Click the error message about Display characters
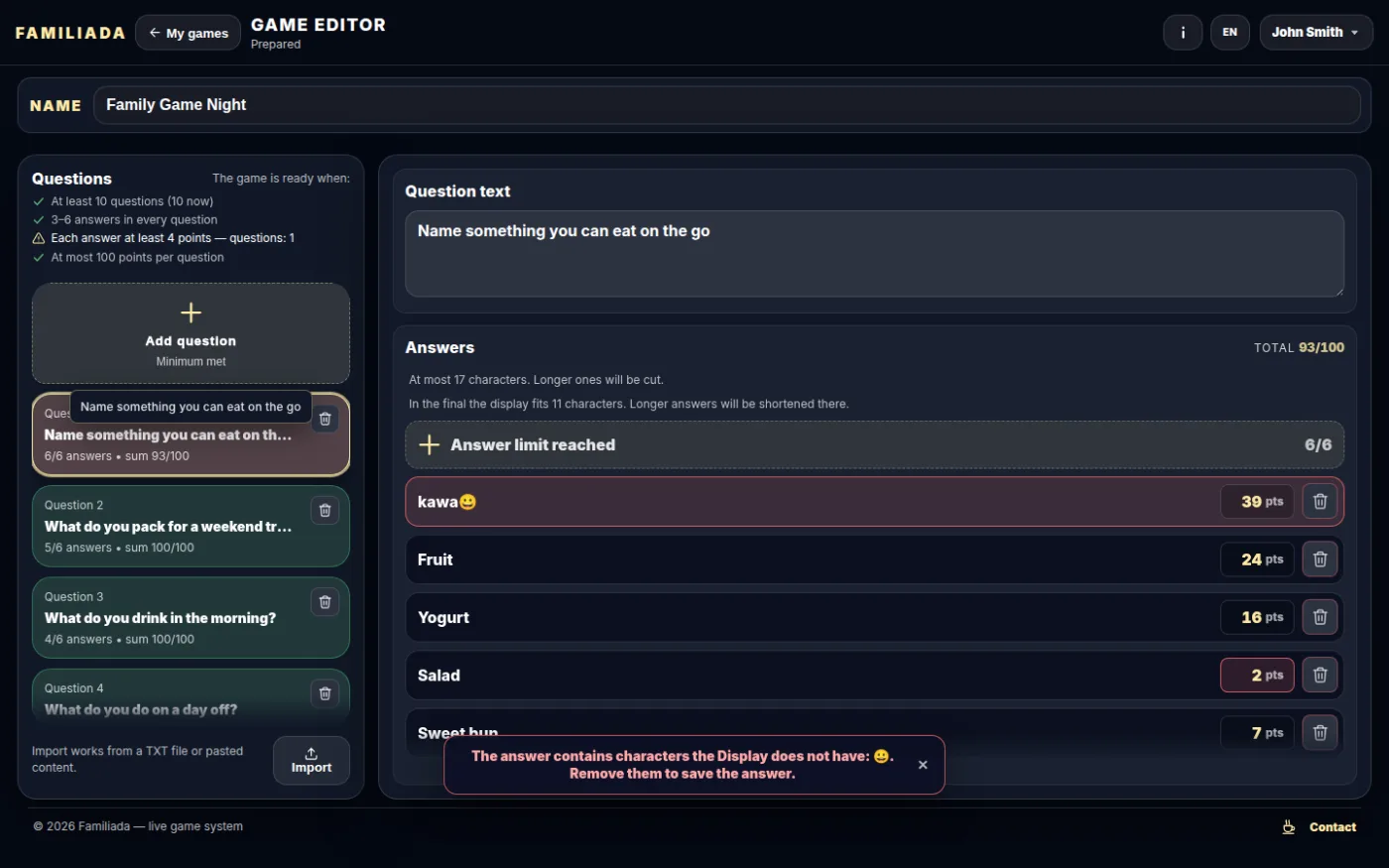This screenshot has width=1389, height=868. (683, 765)
